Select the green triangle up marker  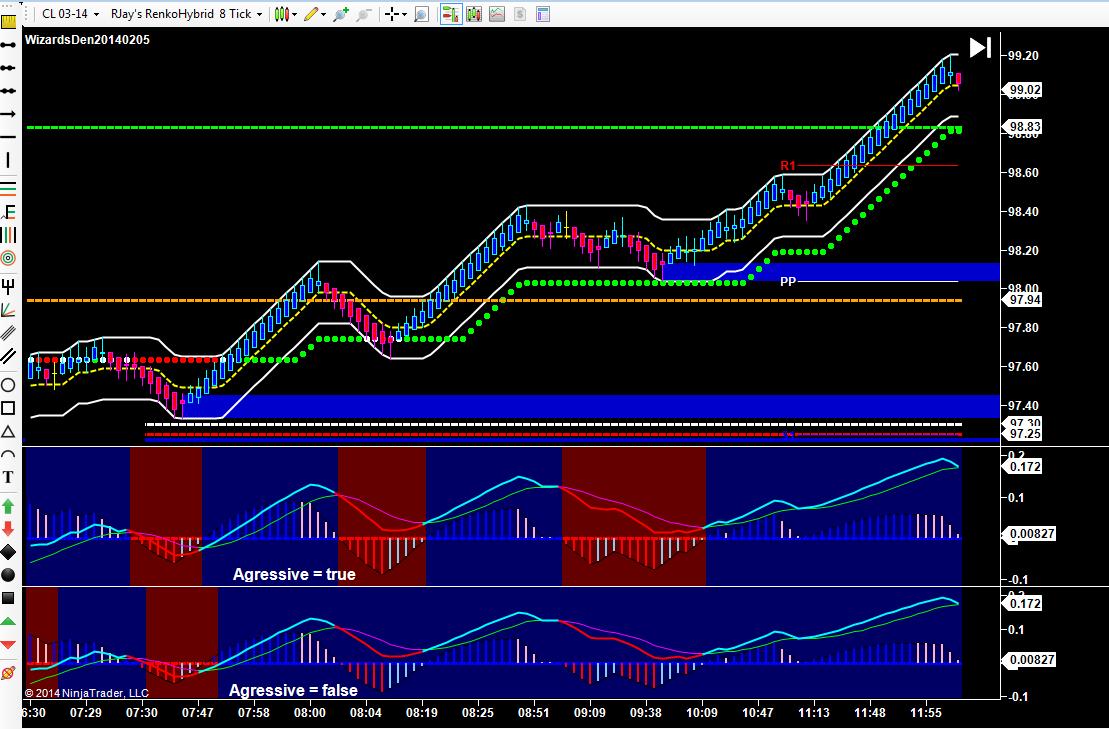(8, 622)
